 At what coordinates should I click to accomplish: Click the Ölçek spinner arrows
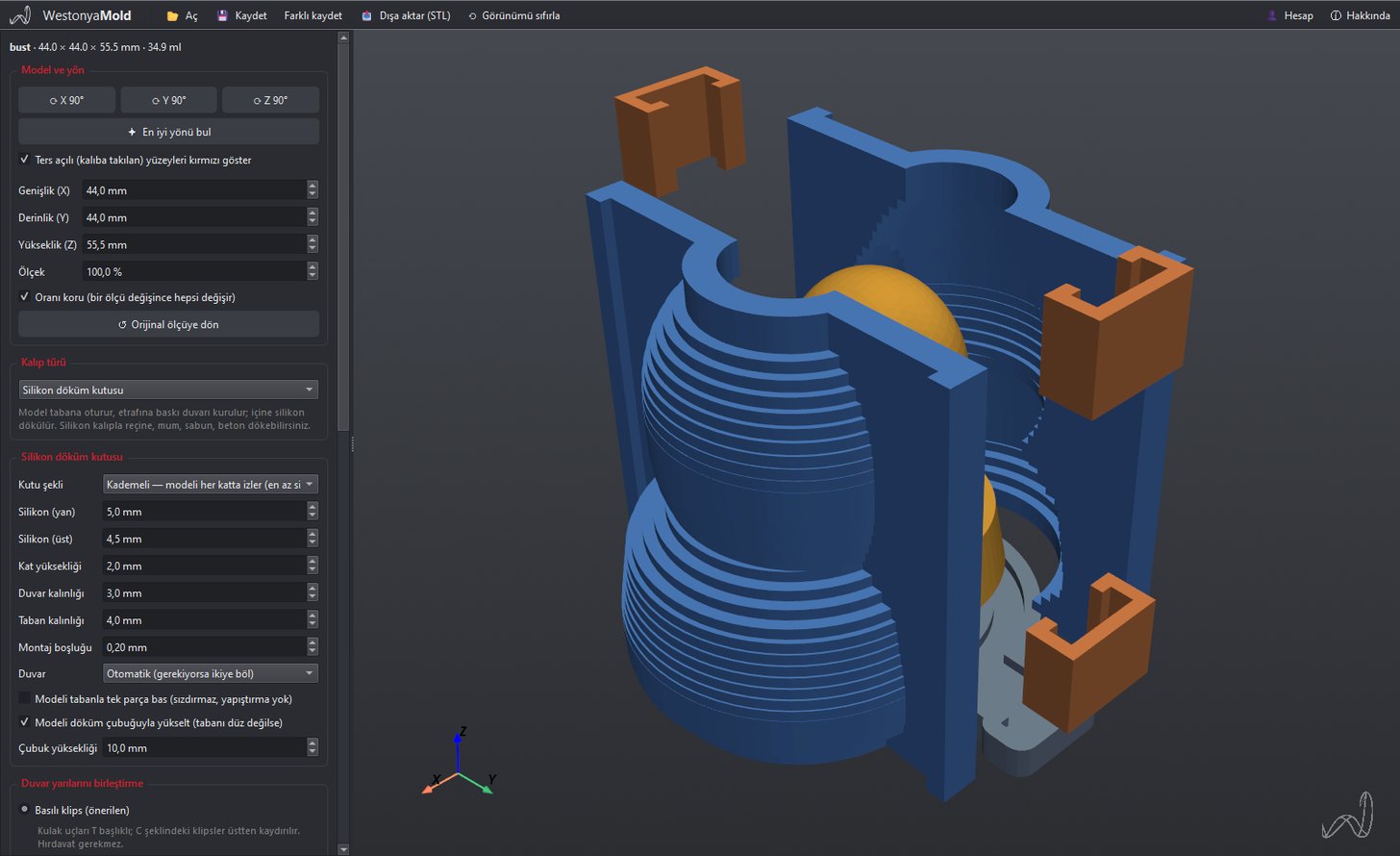tap(312, 272)
